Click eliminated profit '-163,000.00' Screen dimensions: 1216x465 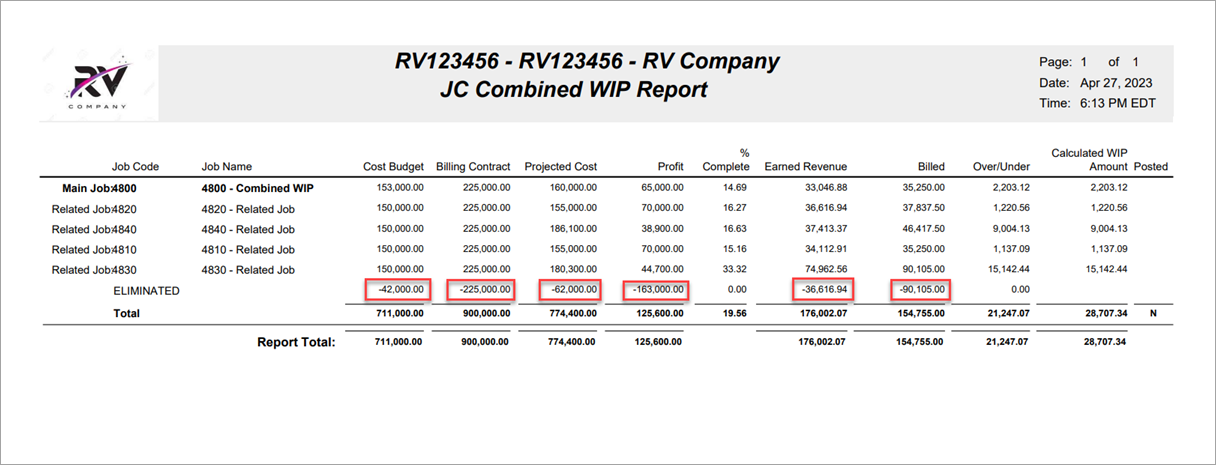[657, 290]
